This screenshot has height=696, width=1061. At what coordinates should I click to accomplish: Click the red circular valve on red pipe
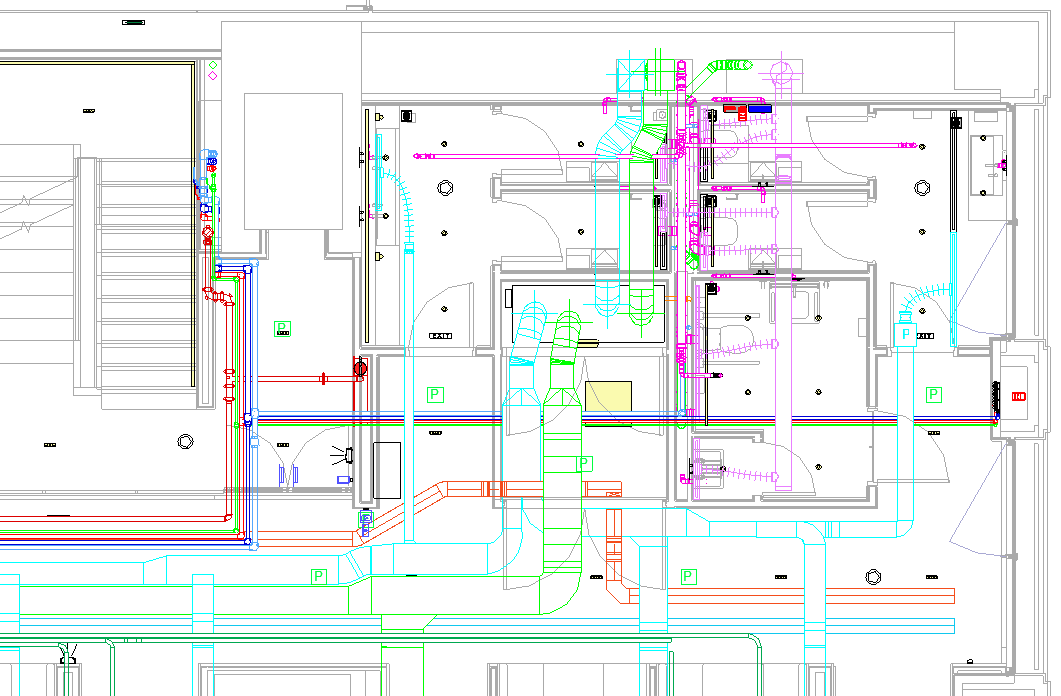360,369
